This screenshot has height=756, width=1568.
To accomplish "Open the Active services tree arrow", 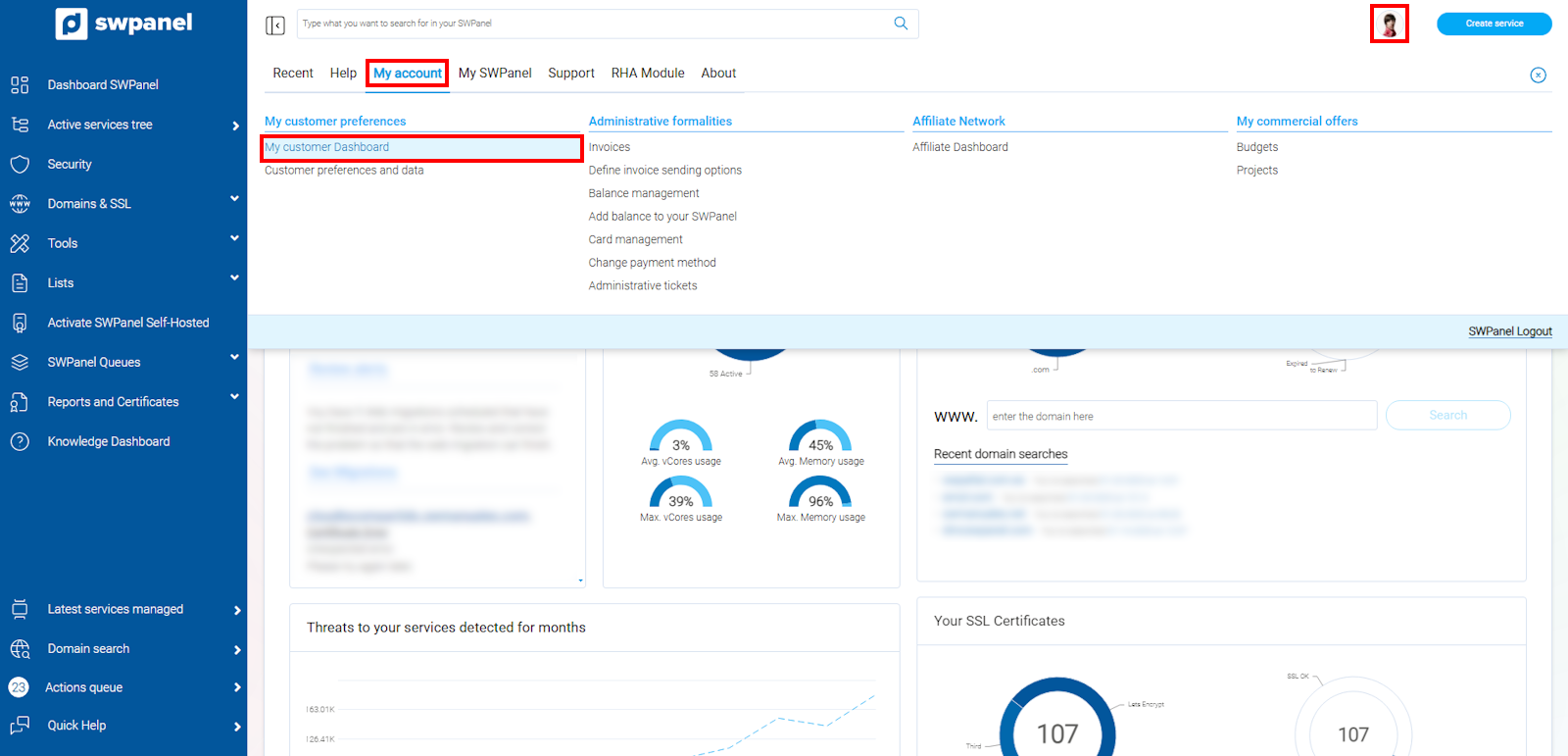I will (235, 126).
